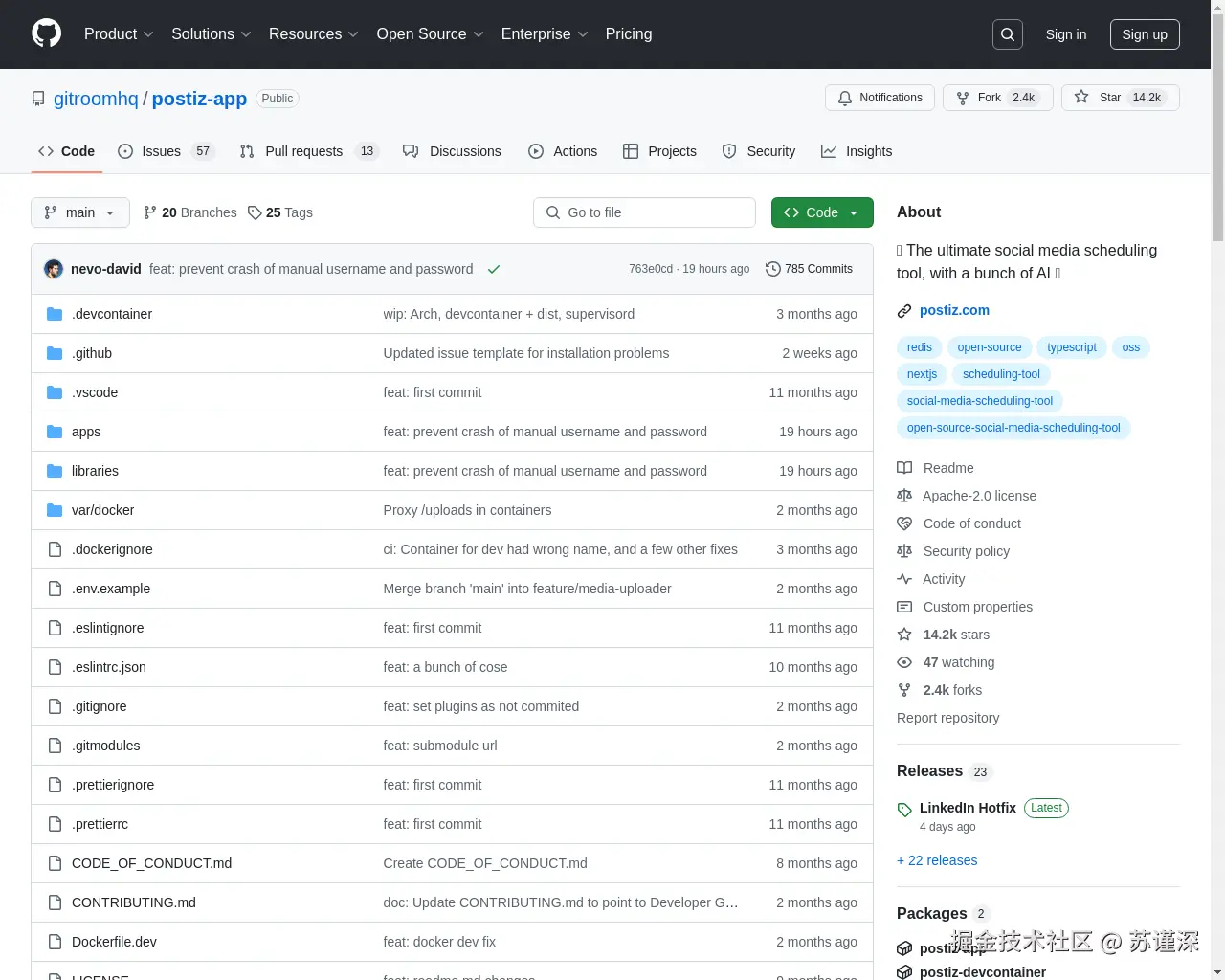Viewport: 1225px width, 980px height.
Task: Click the search magnifier icon
Action: tap(1007, 33)
